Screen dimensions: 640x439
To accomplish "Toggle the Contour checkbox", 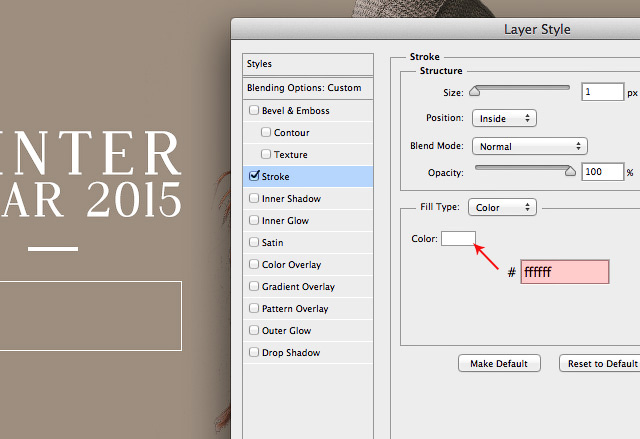I will [x=266, y=133].
